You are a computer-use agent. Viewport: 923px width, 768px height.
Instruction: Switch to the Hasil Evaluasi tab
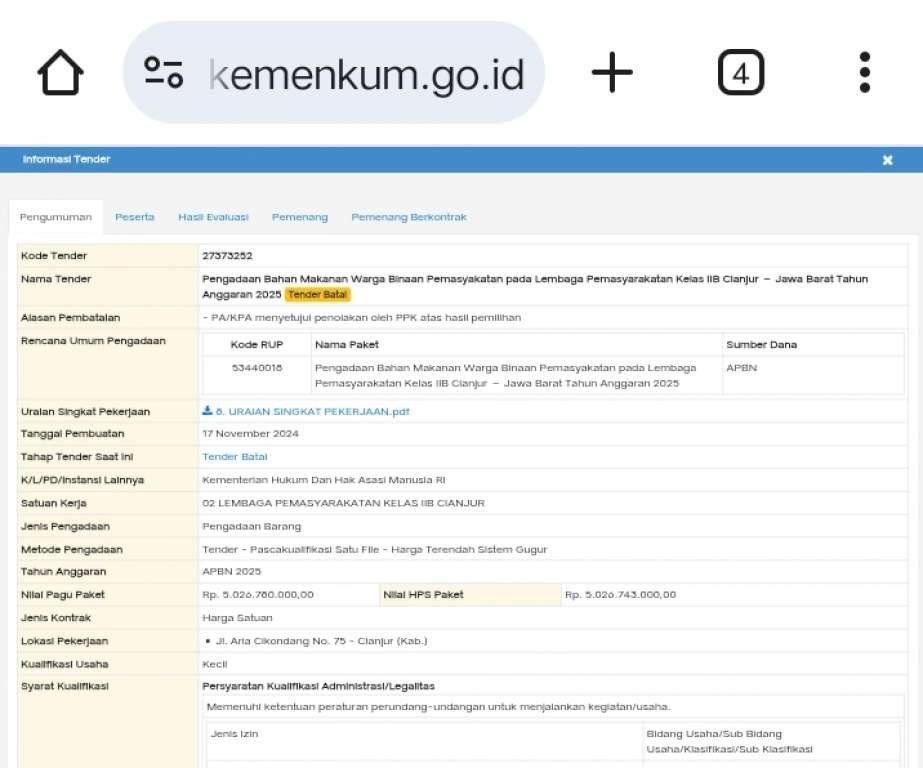pos(214,217)
